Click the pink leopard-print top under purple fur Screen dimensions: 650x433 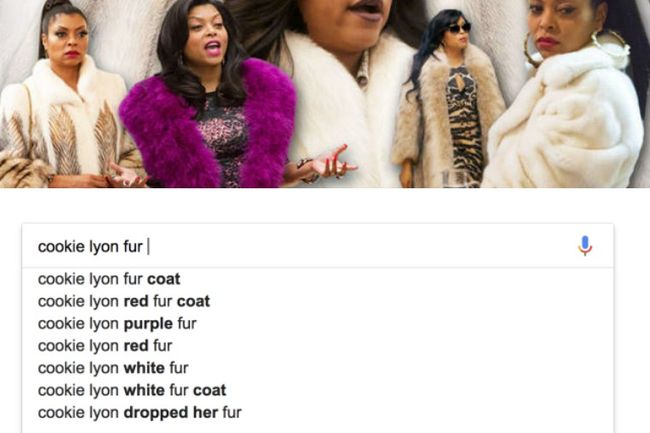click(x=224, y=139)
